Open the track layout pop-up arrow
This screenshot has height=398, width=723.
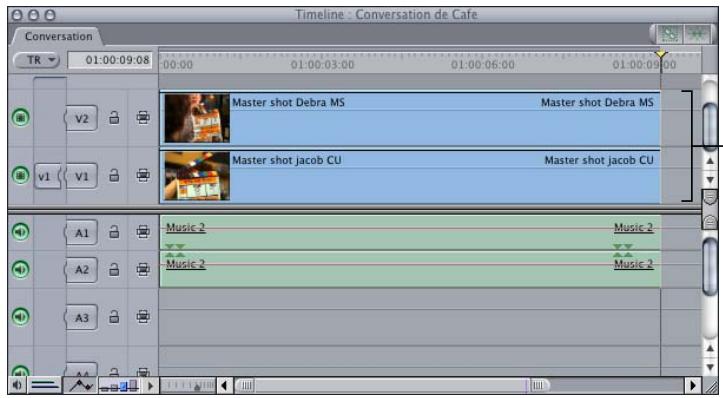[x=150, y=385]
